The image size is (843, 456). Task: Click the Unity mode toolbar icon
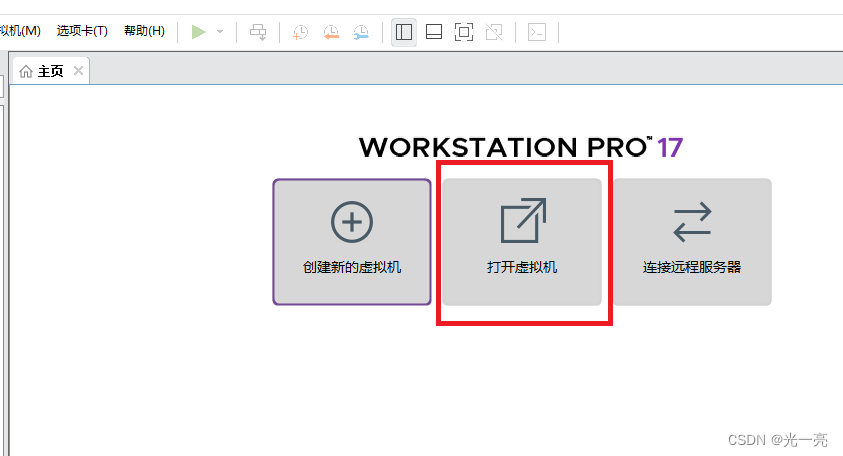coord(494,32)
